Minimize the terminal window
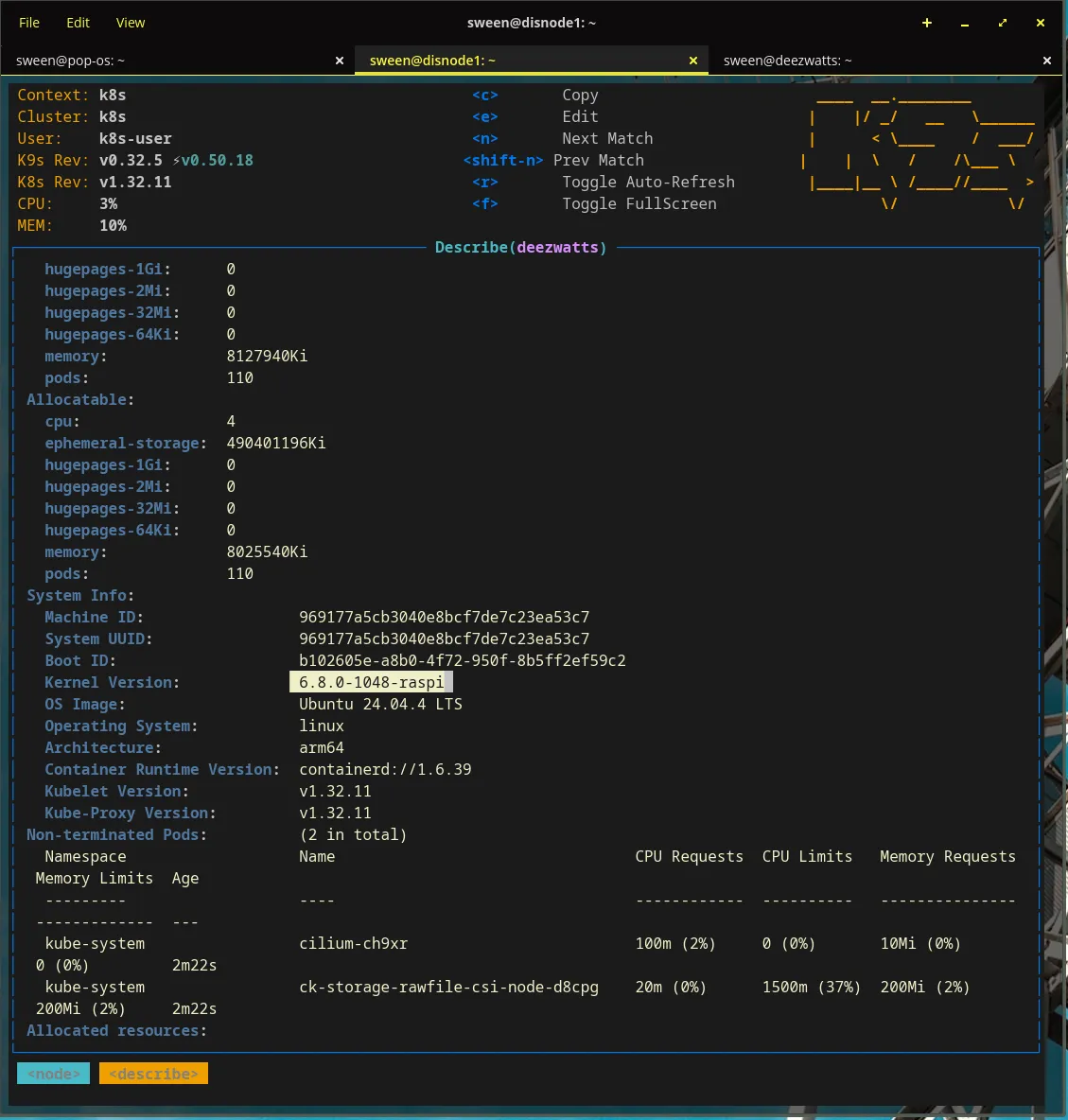Screen dimensions: 1068x1120 click(965, 23)
